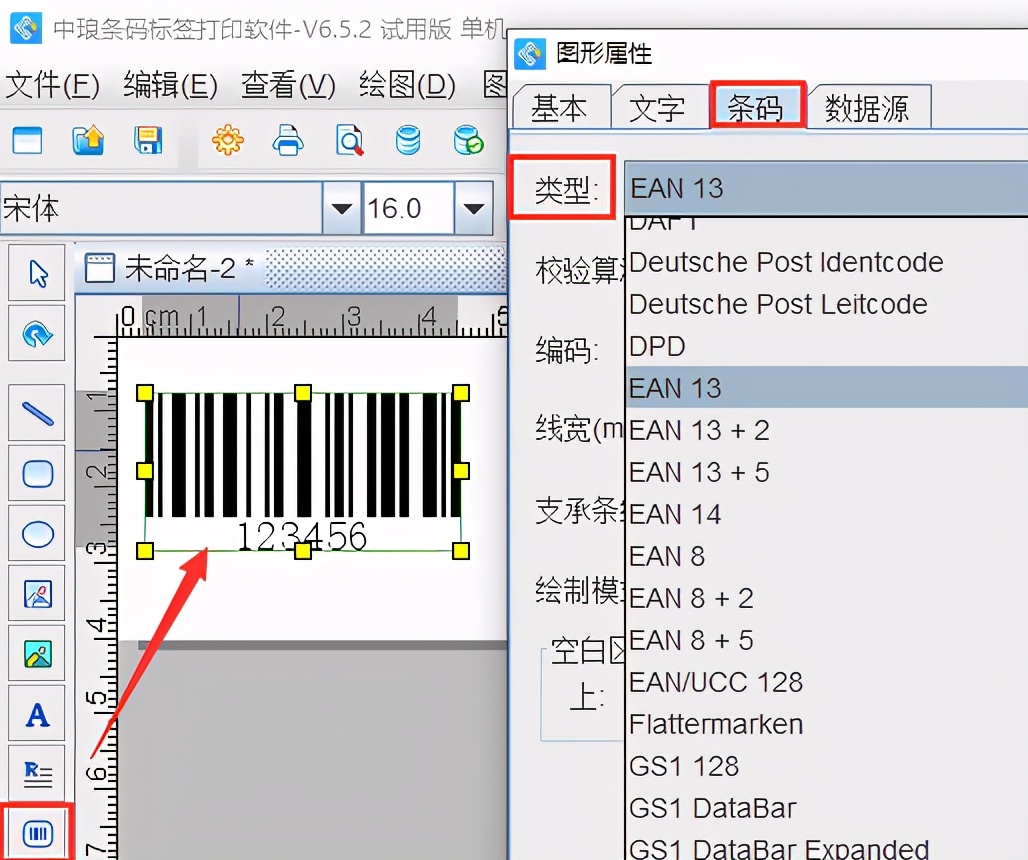Screen dimensions: 1028x860
Task: Open the 编辑(E) menu
Action: [170, 85]
